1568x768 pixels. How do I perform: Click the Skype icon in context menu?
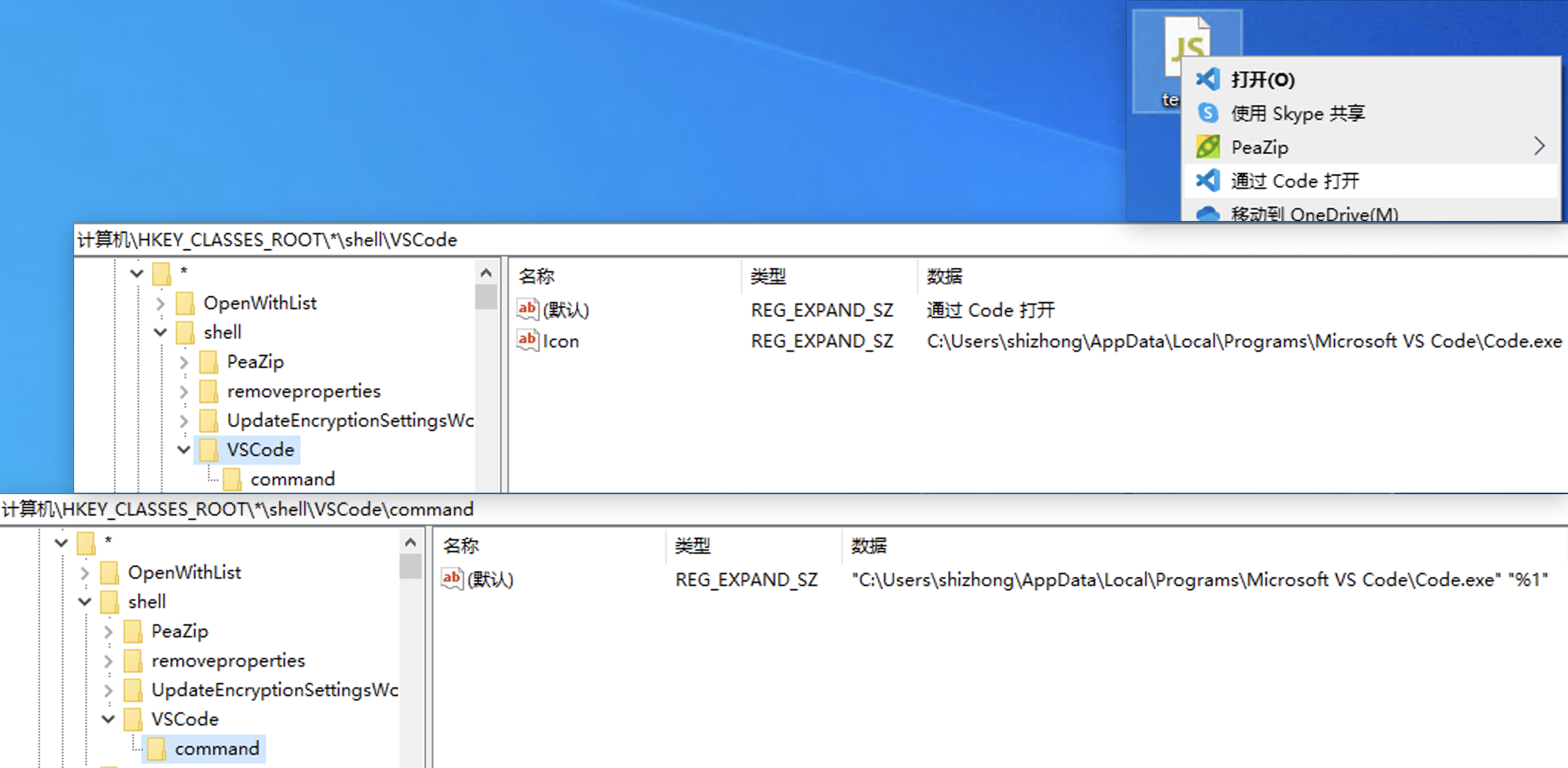[x=1208, y=113]
